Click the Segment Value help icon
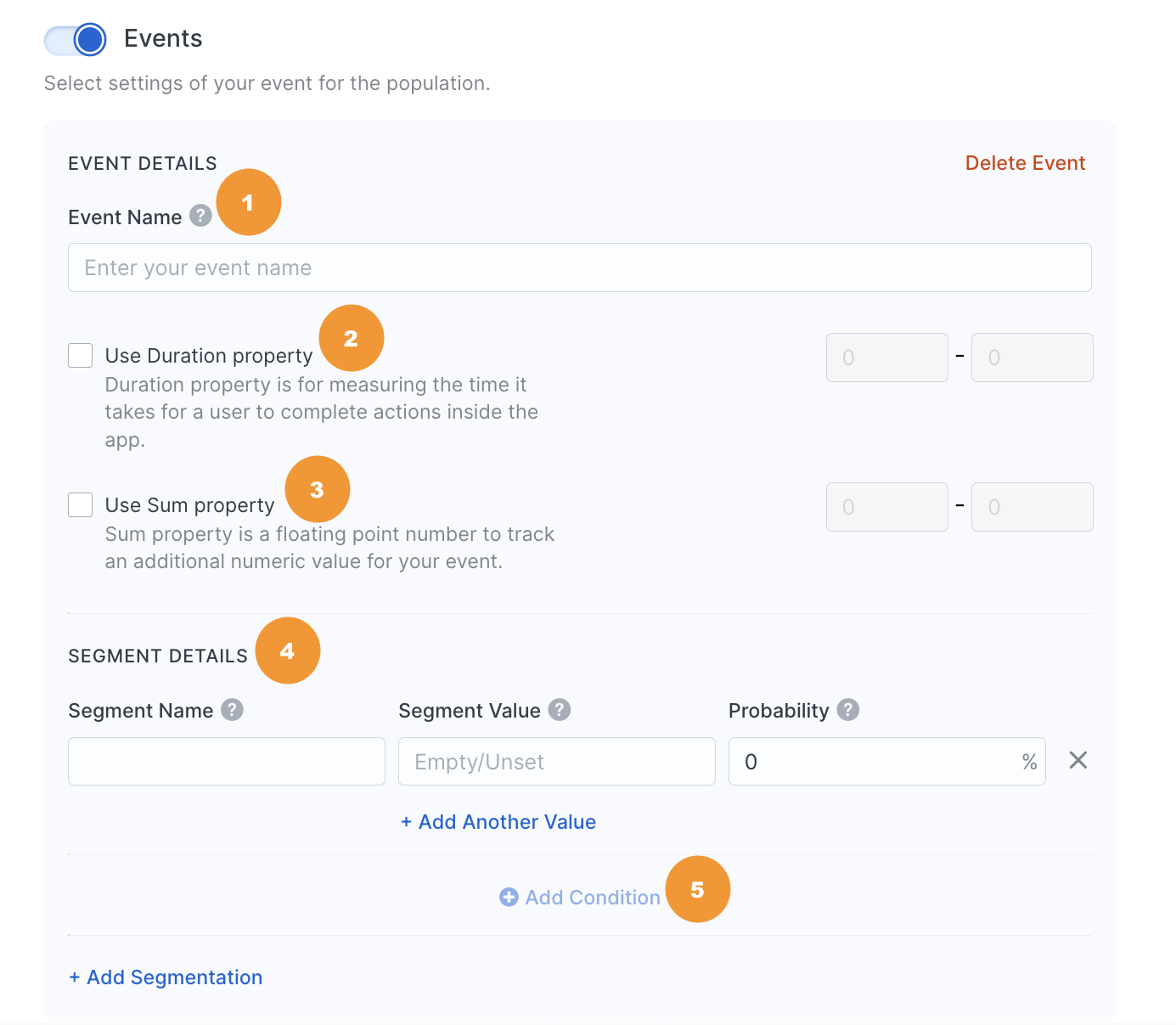 (559, 709)
